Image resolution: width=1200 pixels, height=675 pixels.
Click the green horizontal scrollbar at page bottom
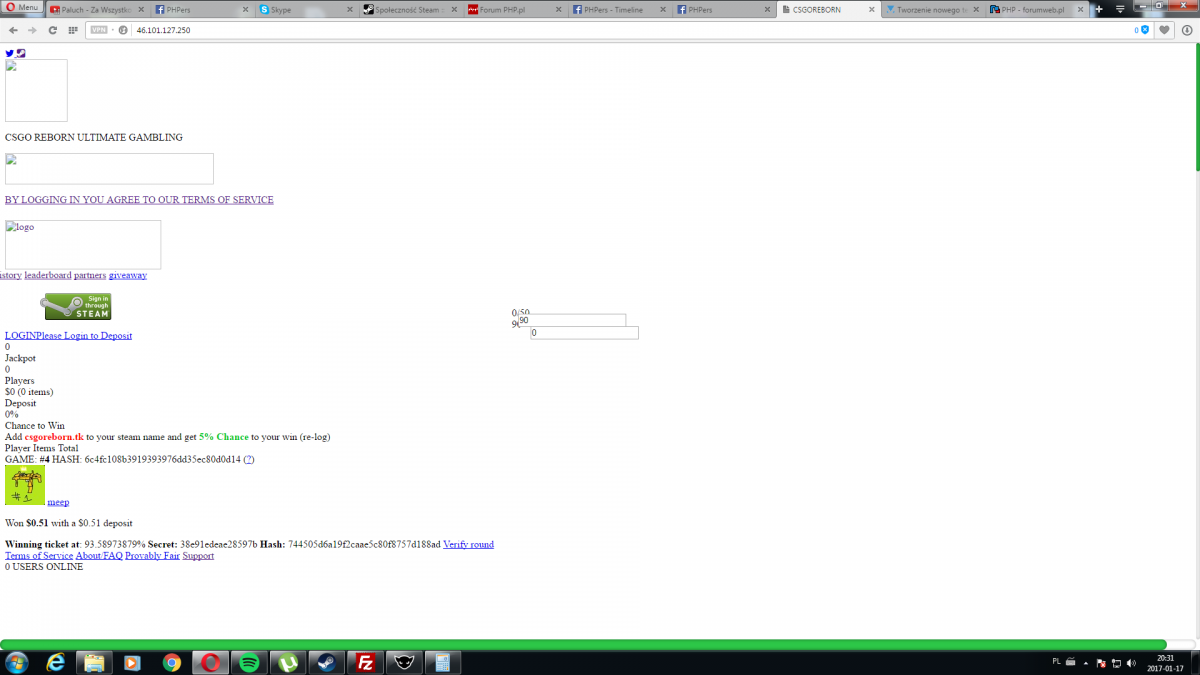(x=583, y=645)
